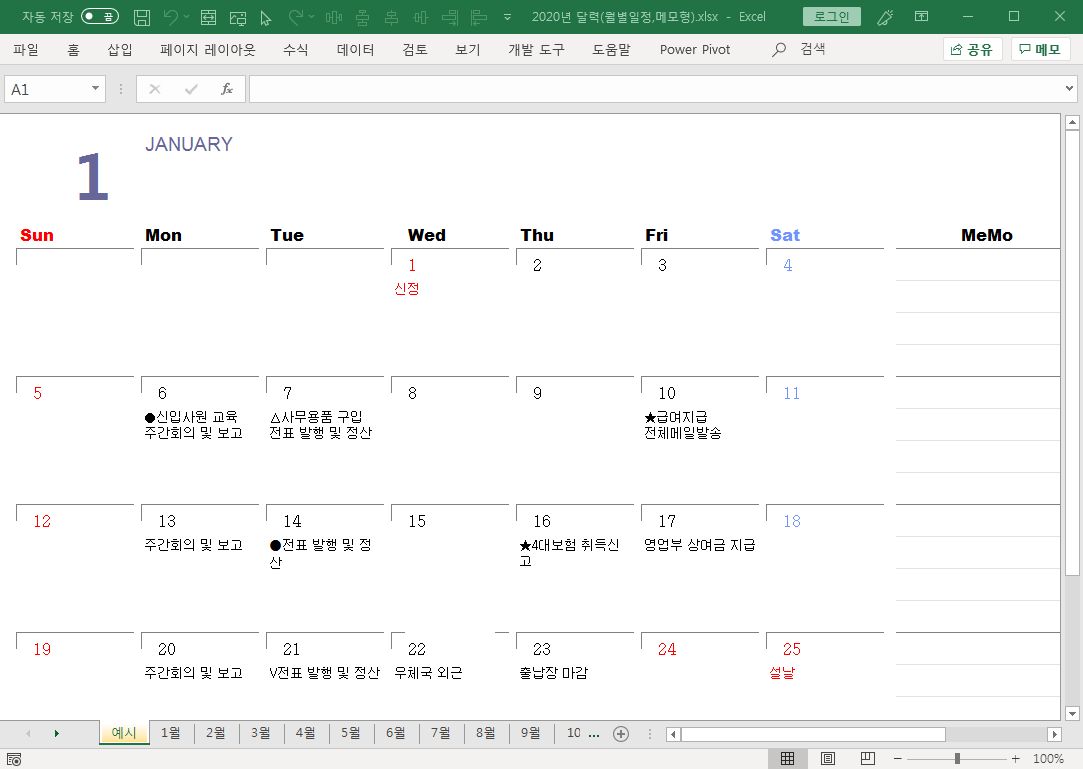Viewport: 1083px width, 769px height.
Task: Click the zoom slider handle
Action: [957, 759]
